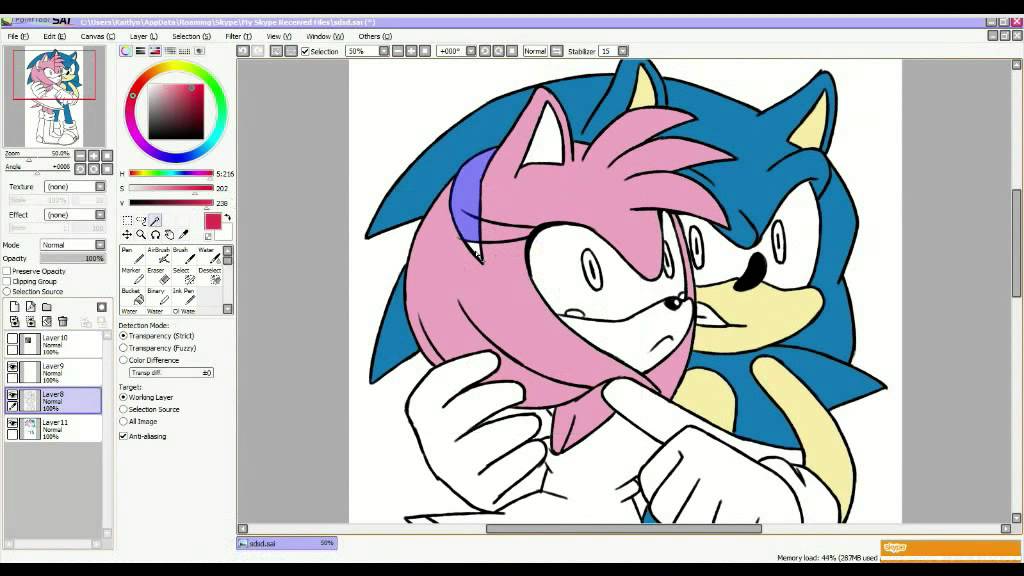Open the Layer menu
This screenshot has height=576, width=1024.
point(143,37)
